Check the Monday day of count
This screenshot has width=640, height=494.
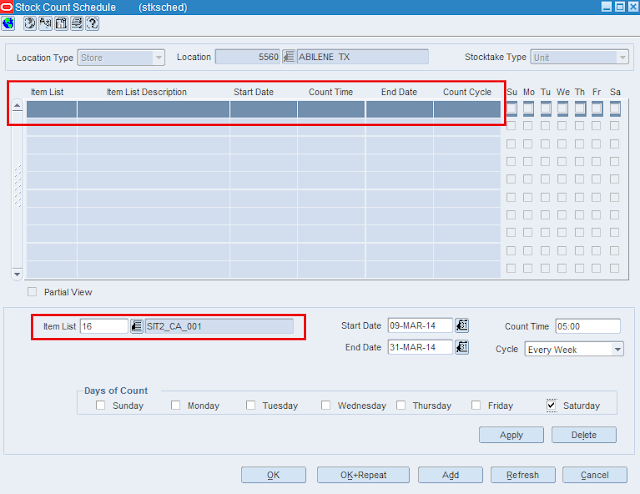tap(176, 405)
